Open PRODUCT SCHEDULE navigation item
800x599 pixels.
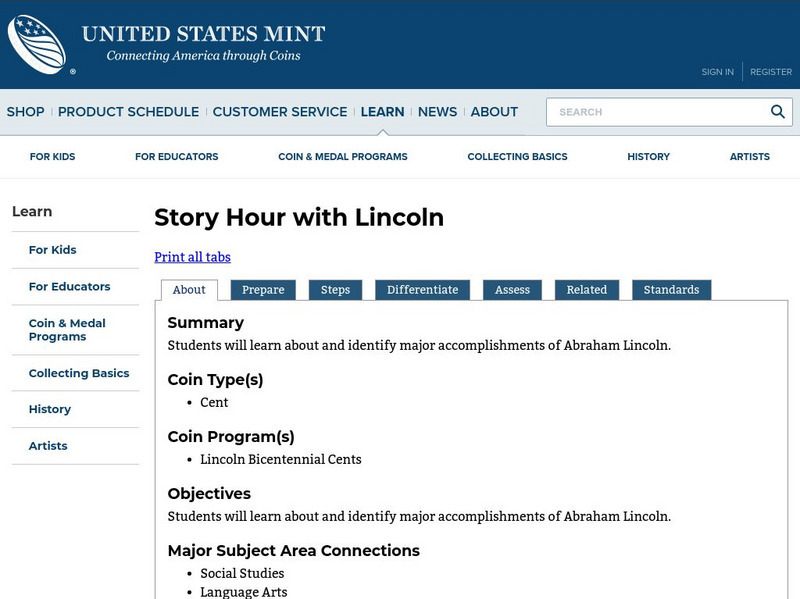(x=128, y=112)
